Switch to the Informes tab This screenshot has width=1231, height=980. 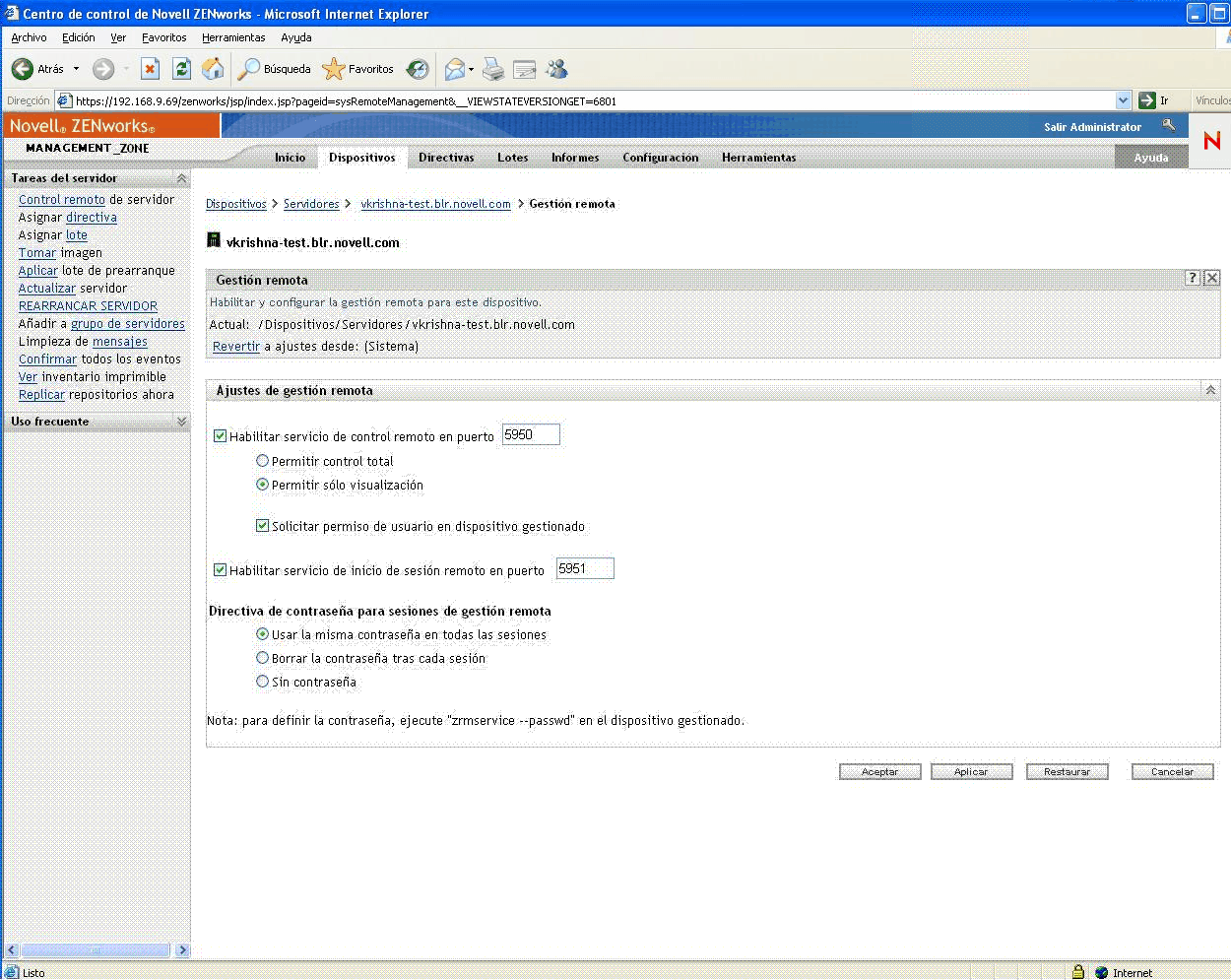(575, 158)
